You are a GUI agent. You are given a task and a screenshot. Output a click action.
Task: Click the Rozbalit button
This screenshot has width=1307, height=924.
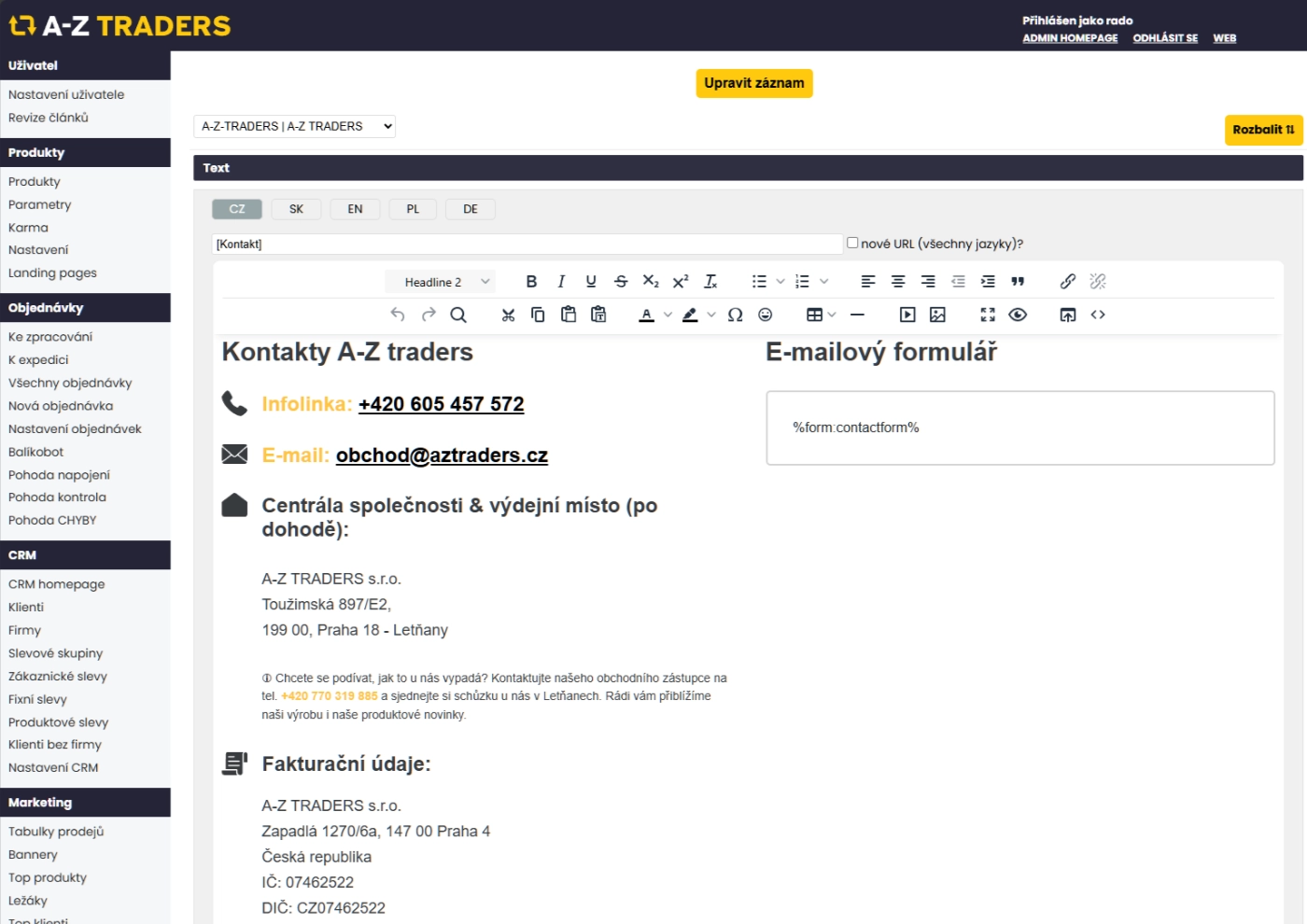pos(1262,130)
